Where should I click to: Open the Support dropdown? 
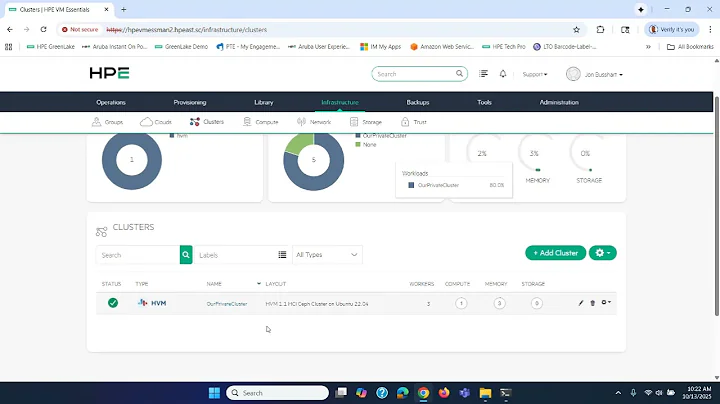click(535, 74)
